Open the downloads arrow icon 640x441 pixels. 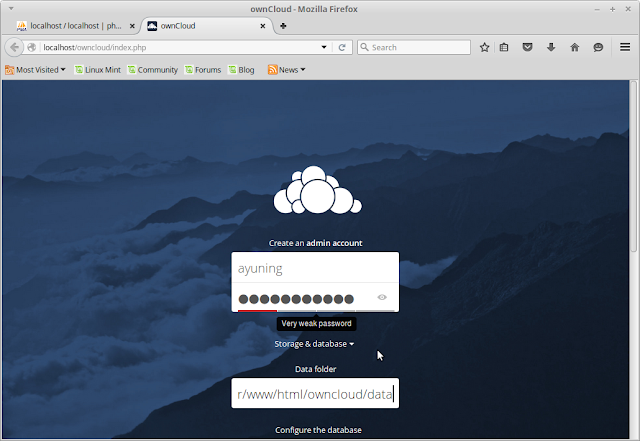point(551,47)
